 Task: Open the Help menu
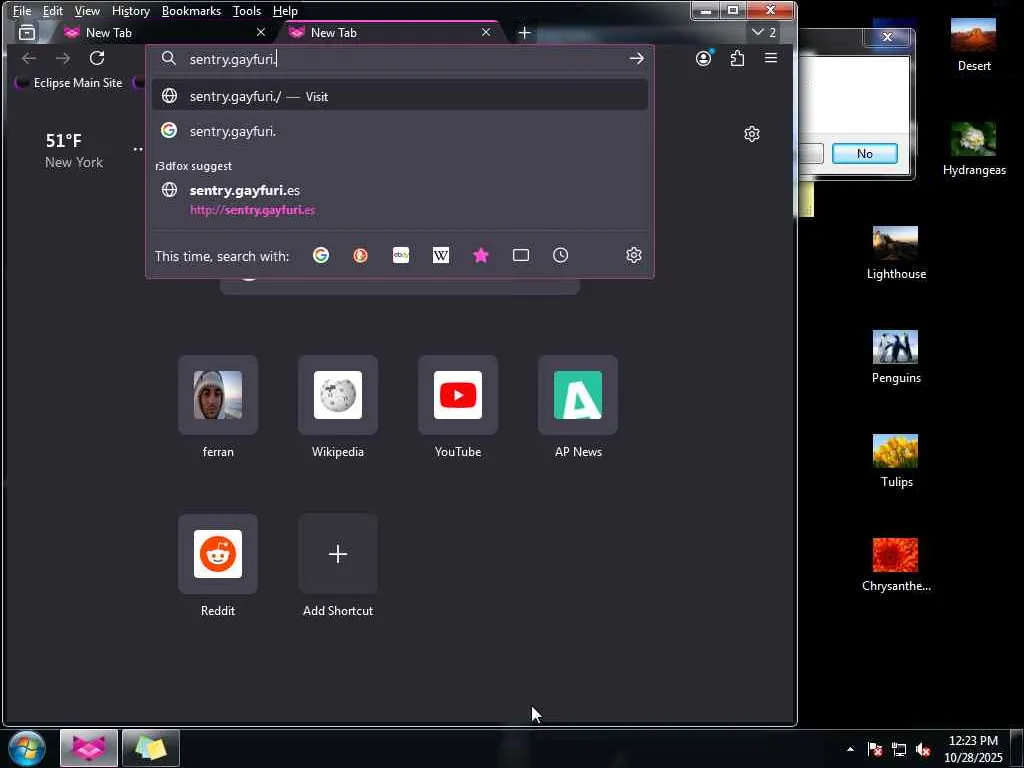coord(285,10)
